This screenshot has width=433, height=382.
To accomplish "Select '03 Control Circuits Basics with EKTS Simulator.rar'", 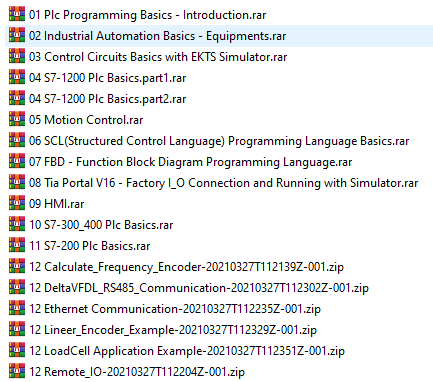I will click(x=158, y=57).
